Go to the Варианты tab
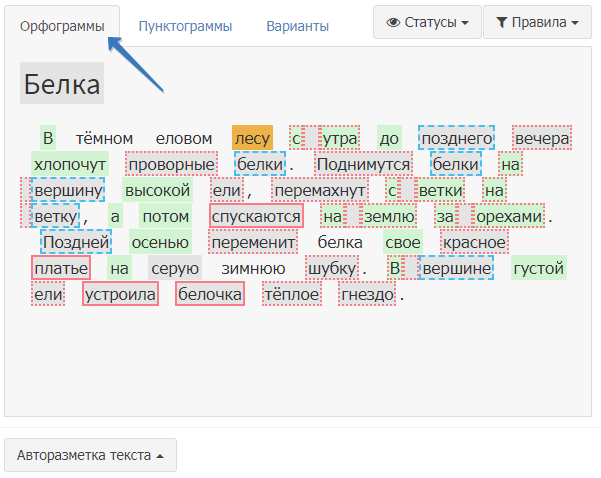Screen dimensions: 601x478 click(297, 26)
